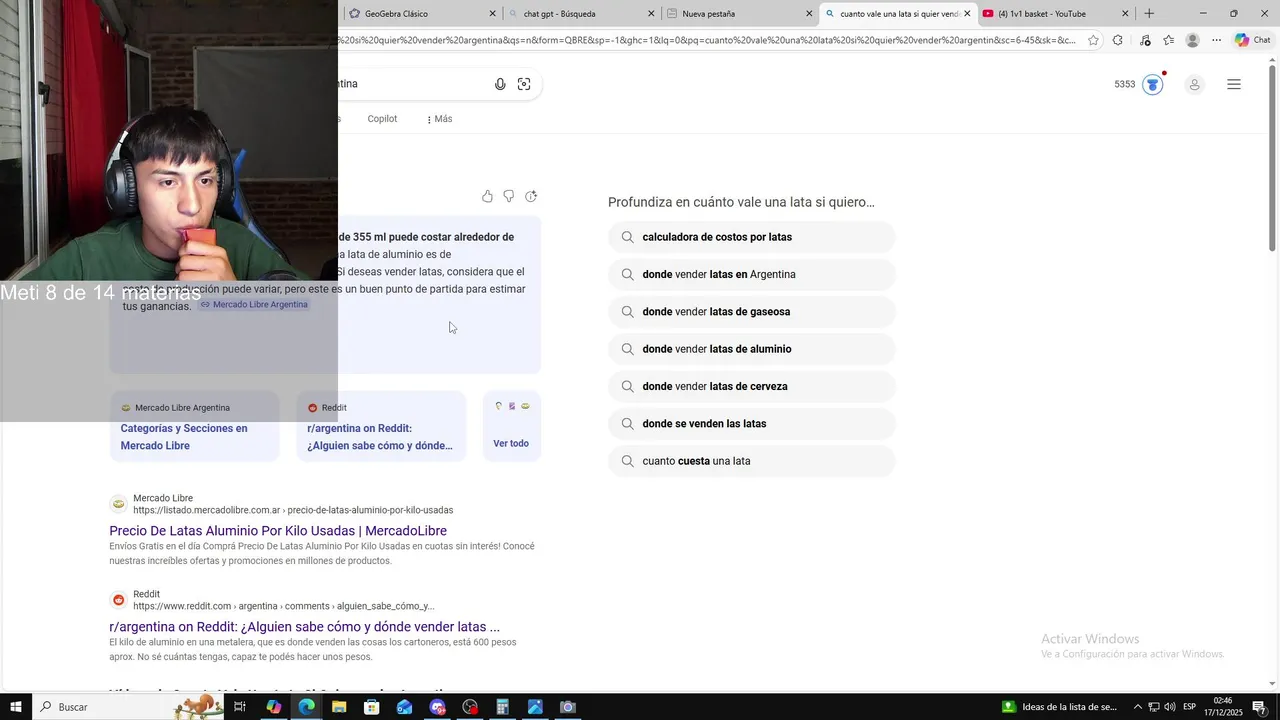Open the account profile icon on Bing
Screen dimensions: 1280x720
[1194, 84]
